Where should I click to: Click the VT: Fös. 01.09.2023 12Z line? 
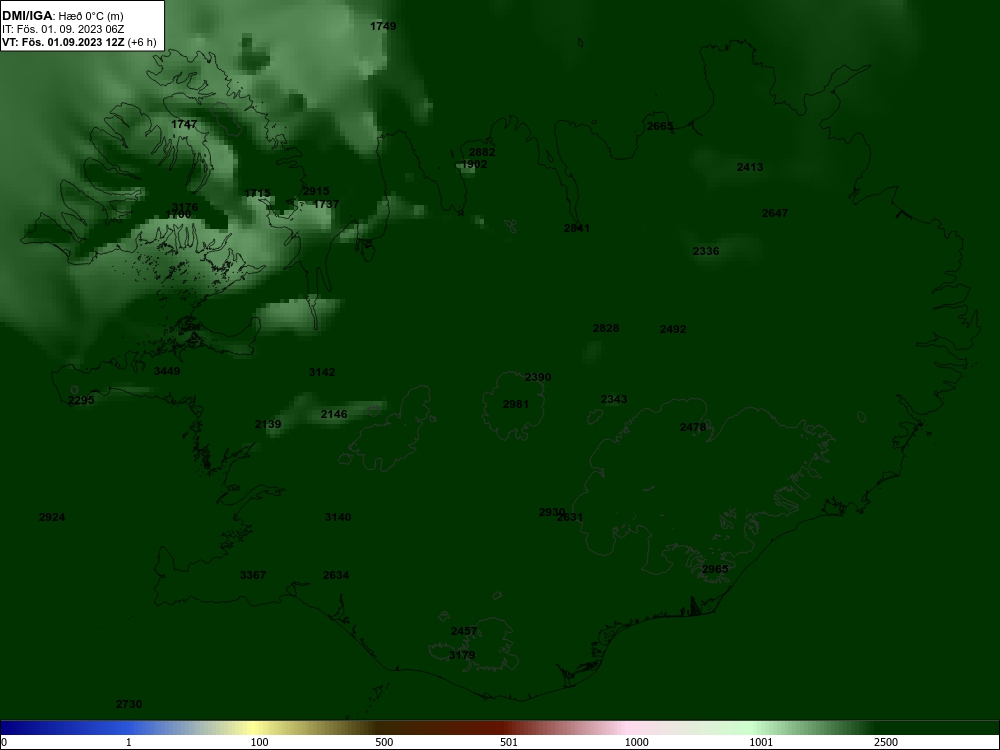point(78,42)
